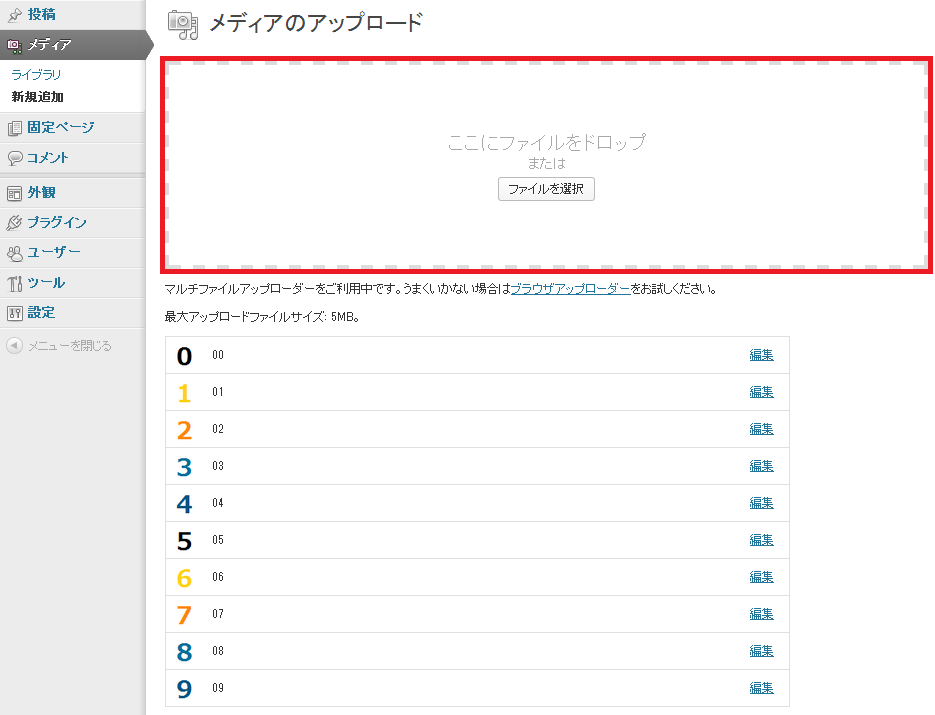Click the media camera icon in sidebar

point(14,45)
